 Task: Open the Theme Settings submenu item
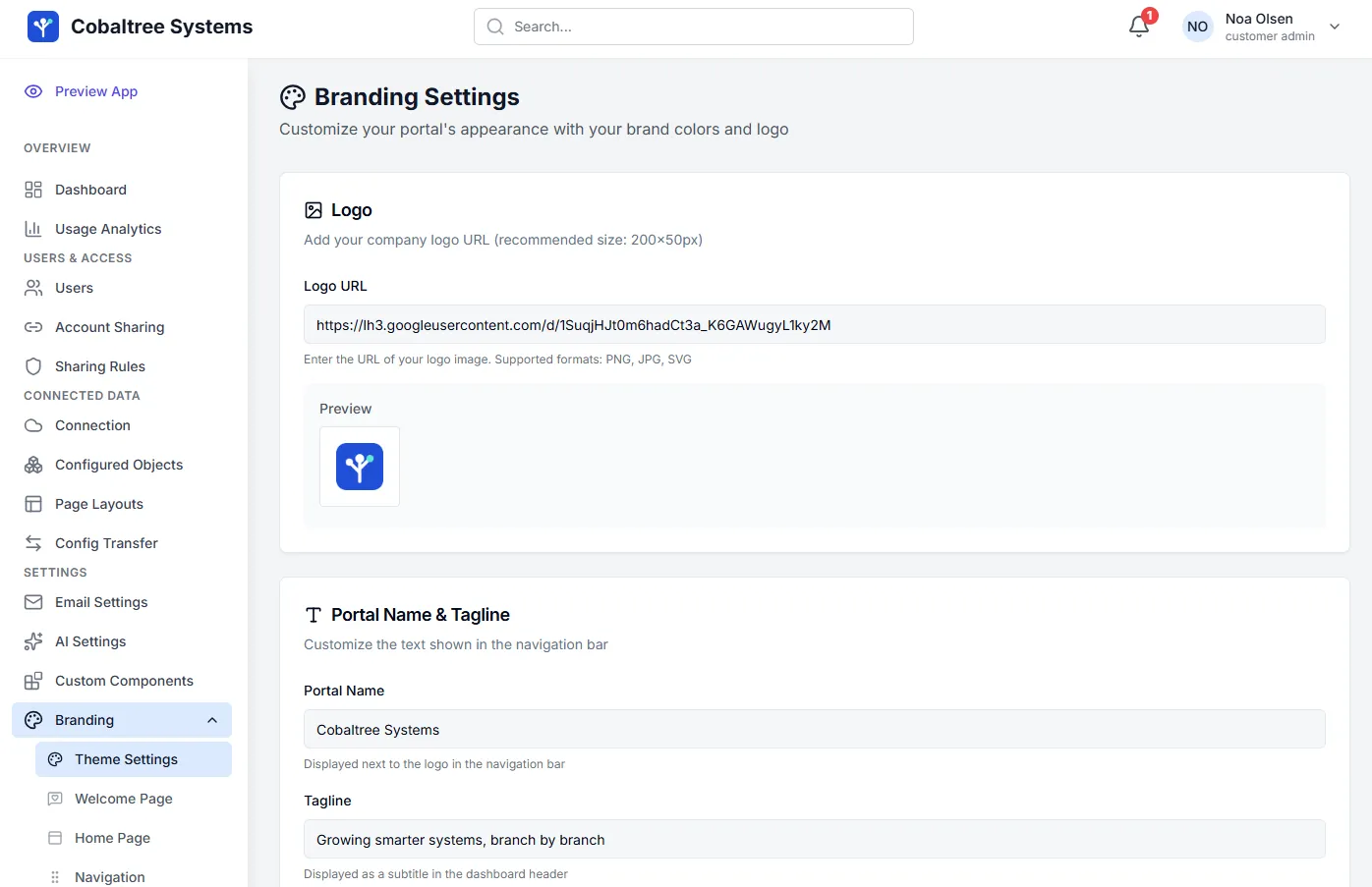click(134, 759)
